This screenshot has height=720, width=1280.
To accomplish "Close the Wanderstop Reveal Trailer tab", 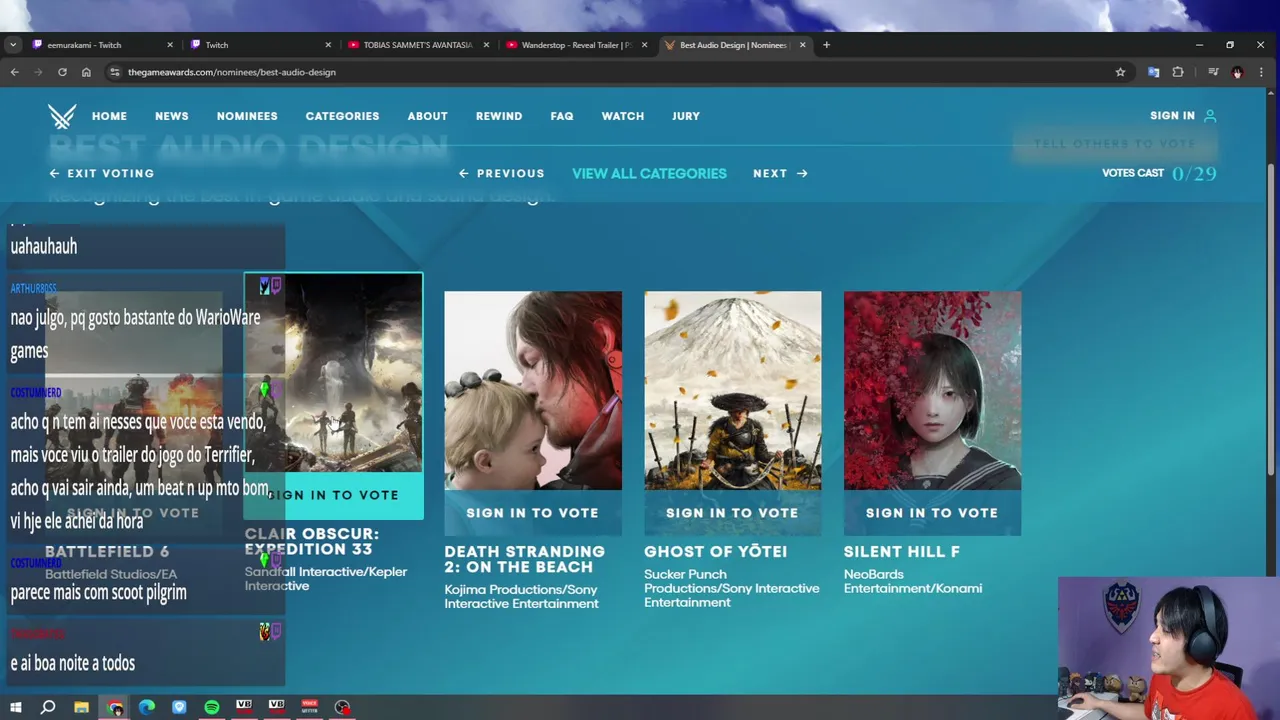I will click(x=645, y=45).
